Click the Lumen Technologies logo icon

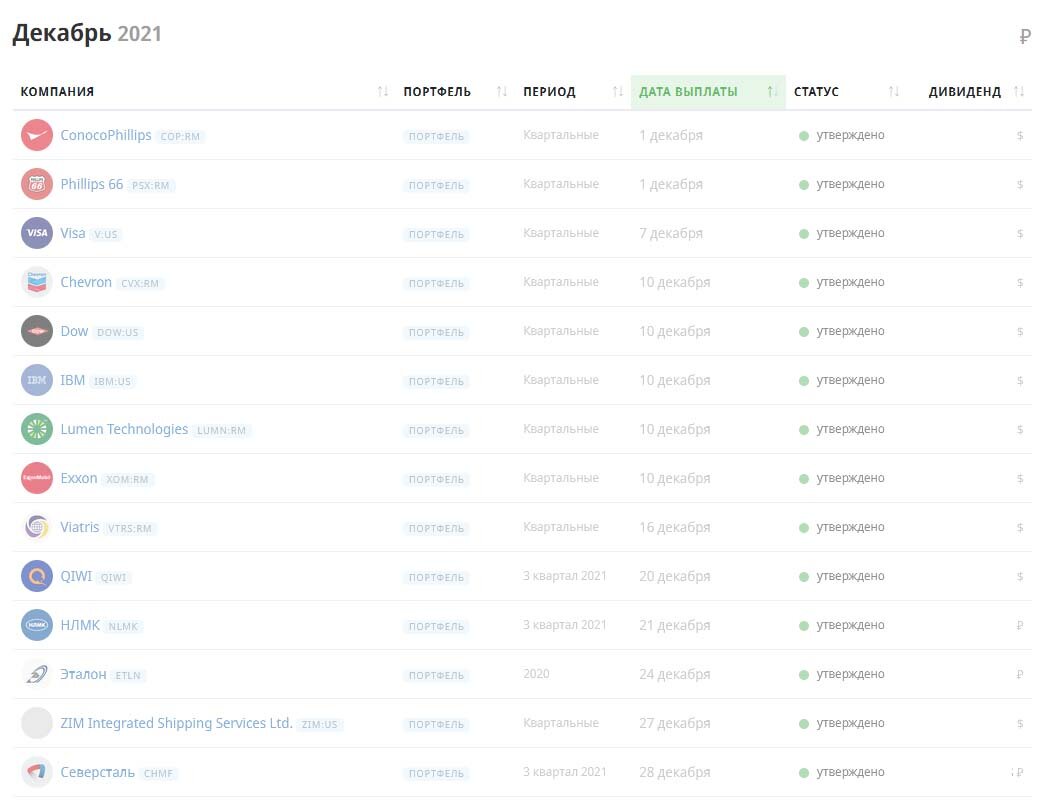point(37,429)
